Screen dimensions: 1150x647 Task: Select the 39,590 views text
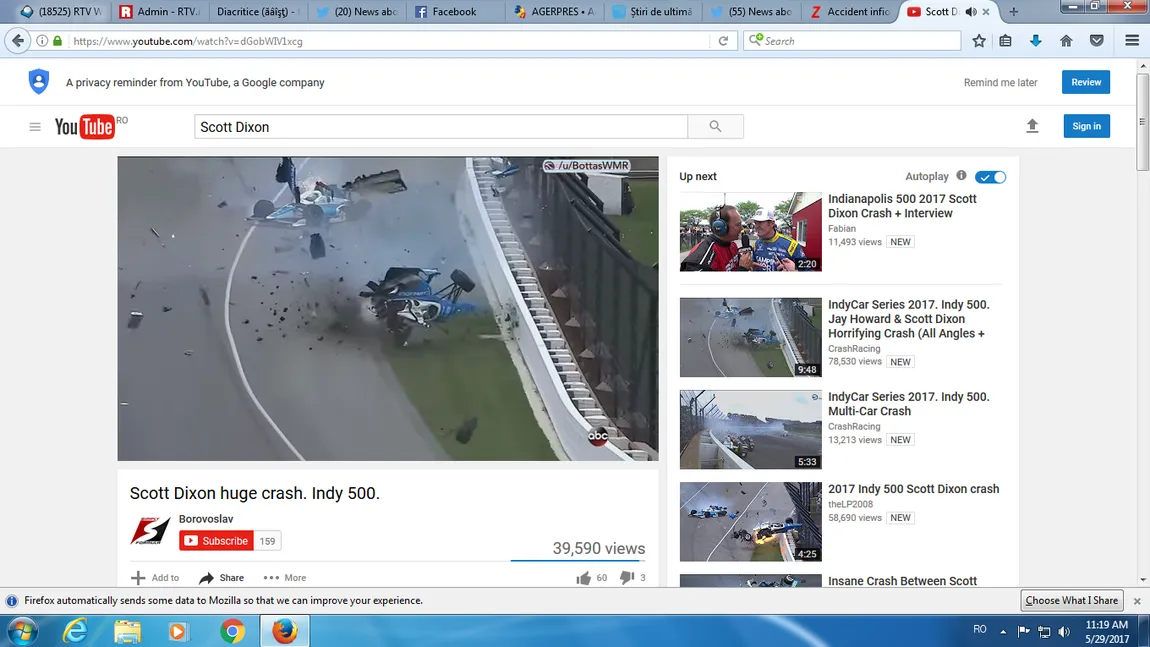598,549
